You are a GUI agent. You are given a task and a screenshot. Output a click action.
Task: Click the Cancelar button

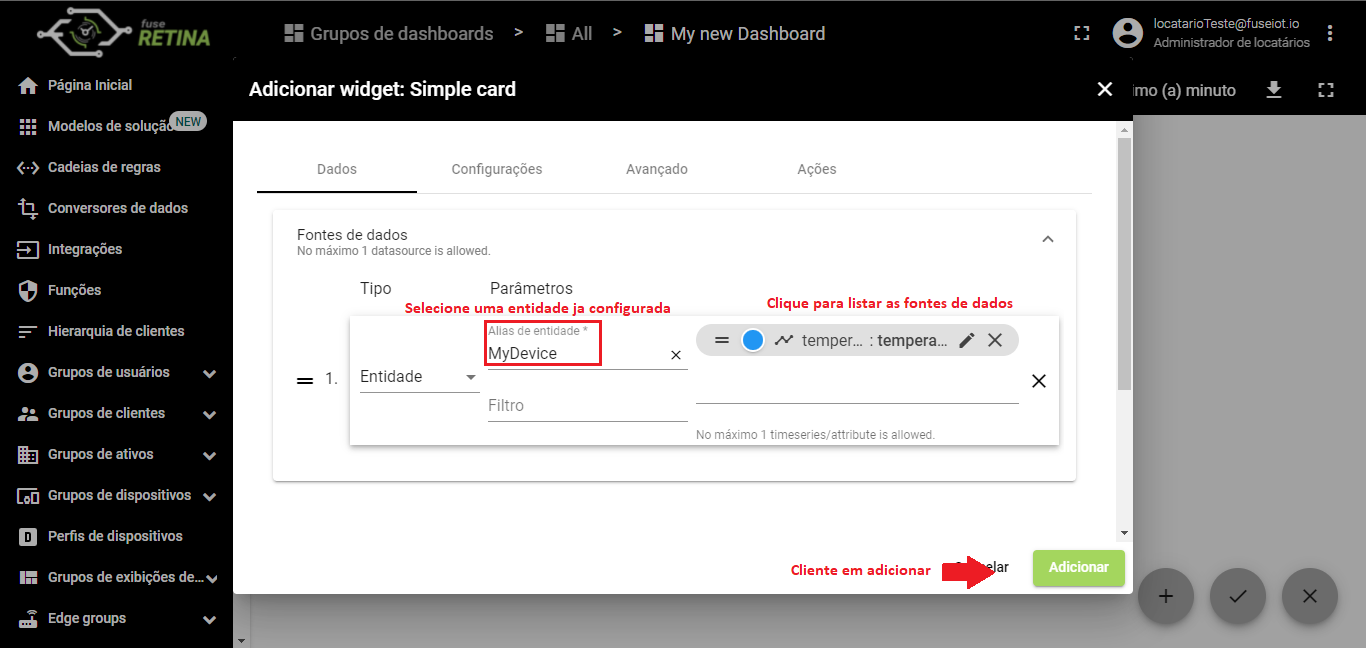tap(982, 567)
